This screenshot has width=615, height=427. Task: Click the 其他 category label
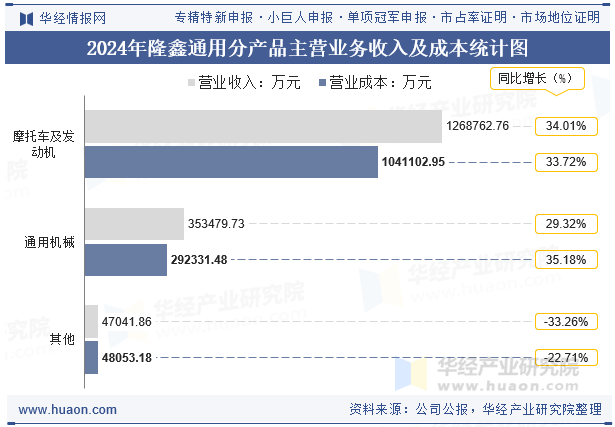point(62,339)
